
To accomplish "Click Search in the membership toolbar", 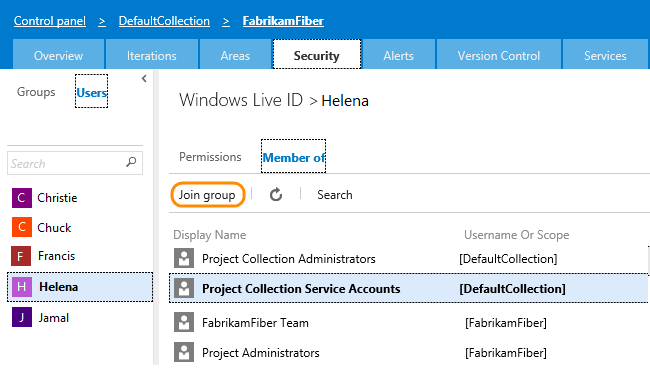I will [x=335, y=194].
